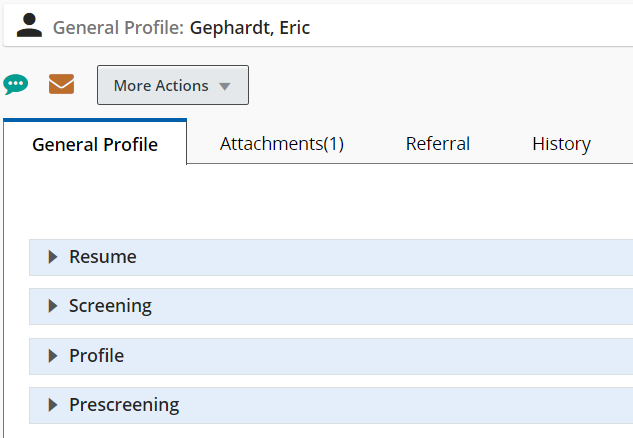Image resolution: width=633 pixels, height=438 pixels.
Task: Click the Screening section title text
Action: [x=110, y=306]
